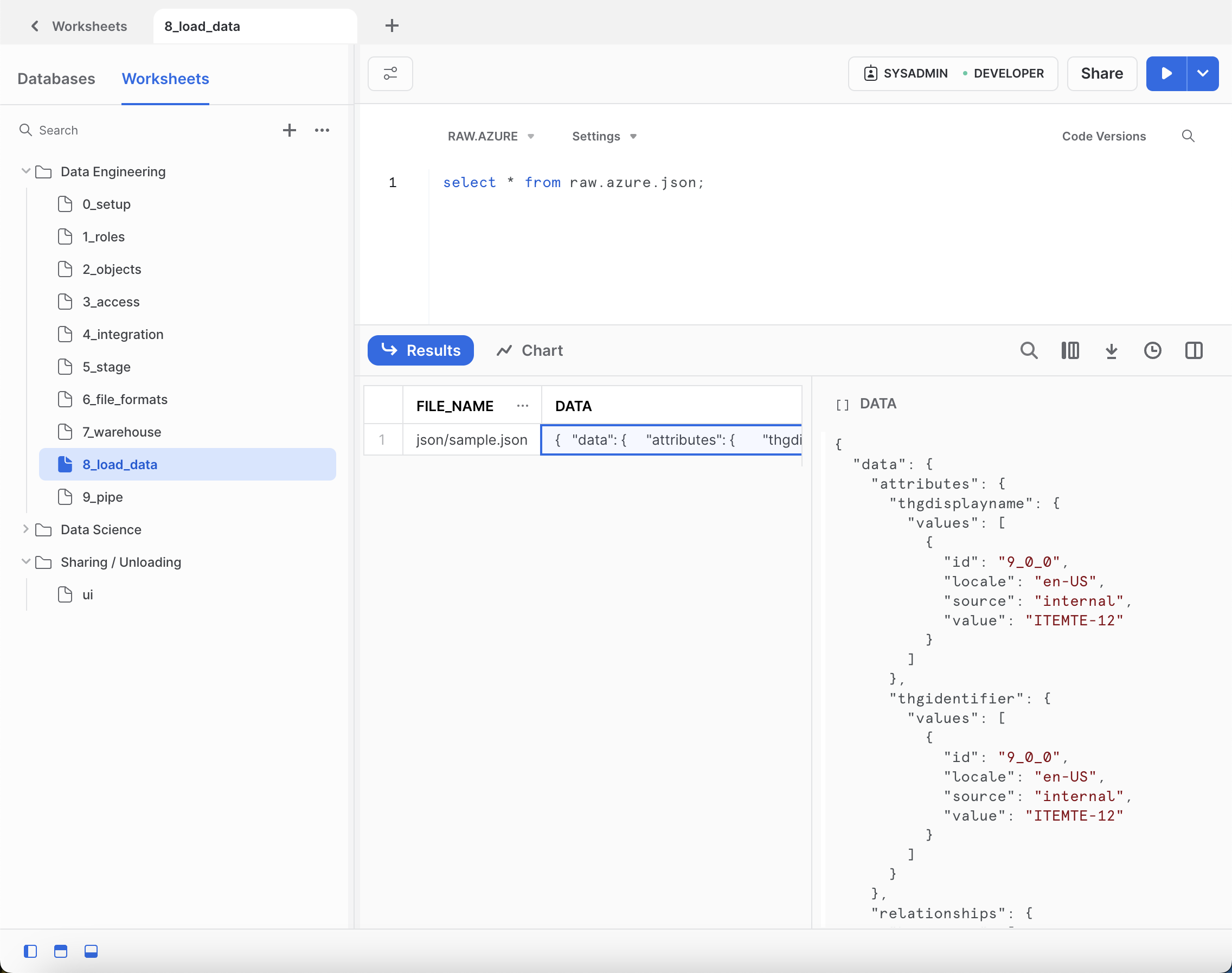Expand the Data Science folder
The width and height of the screenshot is (1232, 973).
[x=25, y=529]
